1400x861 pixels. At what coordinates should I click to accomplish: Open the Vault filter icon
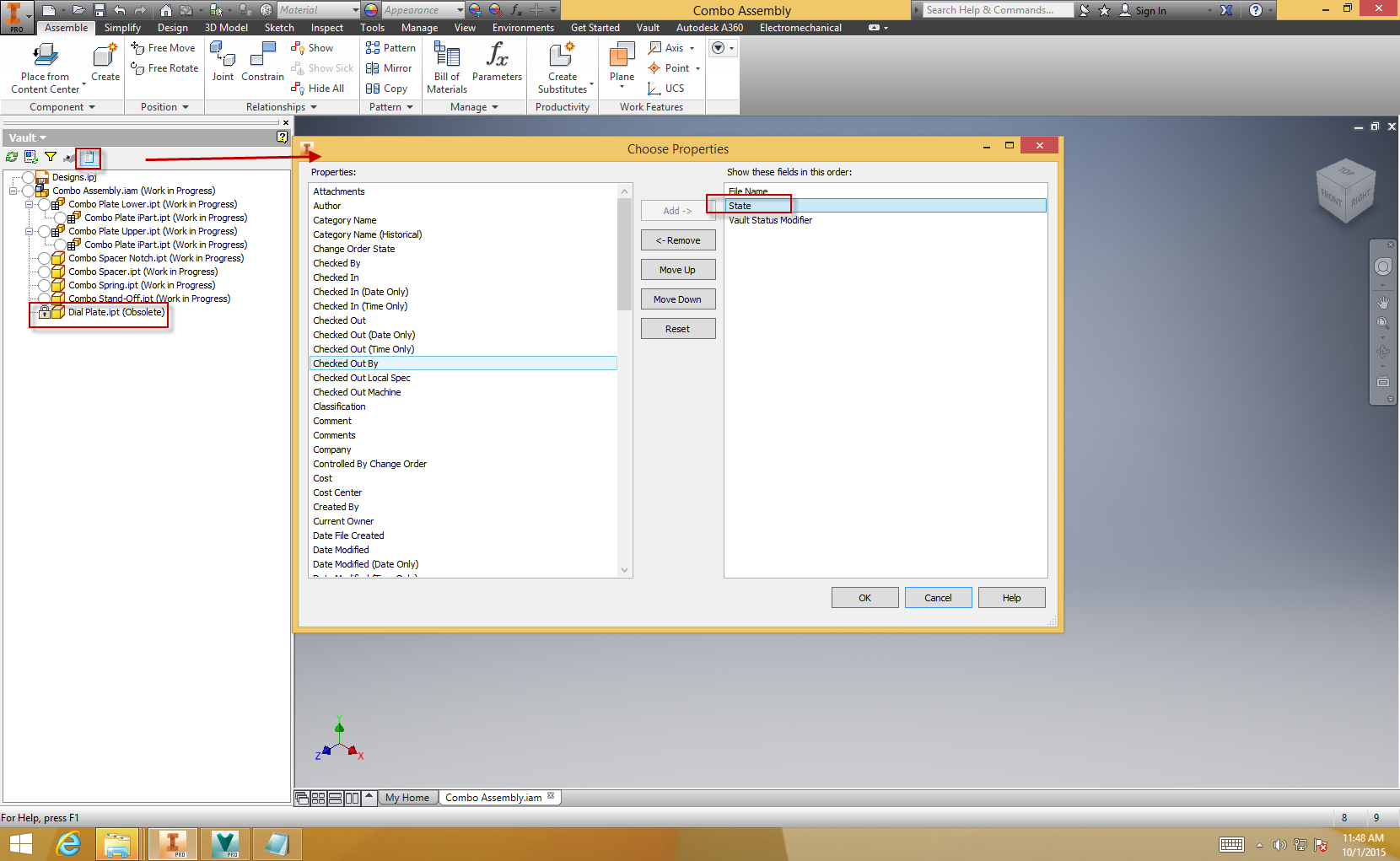point(51,157)
